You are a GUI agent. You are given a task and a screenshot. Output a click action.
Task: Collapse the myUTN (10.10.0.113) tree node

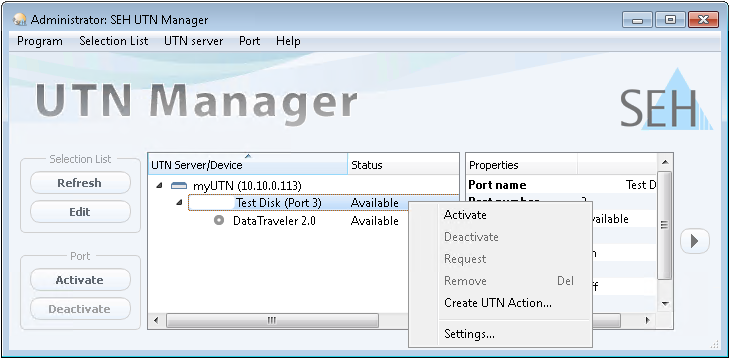[159, 186]
